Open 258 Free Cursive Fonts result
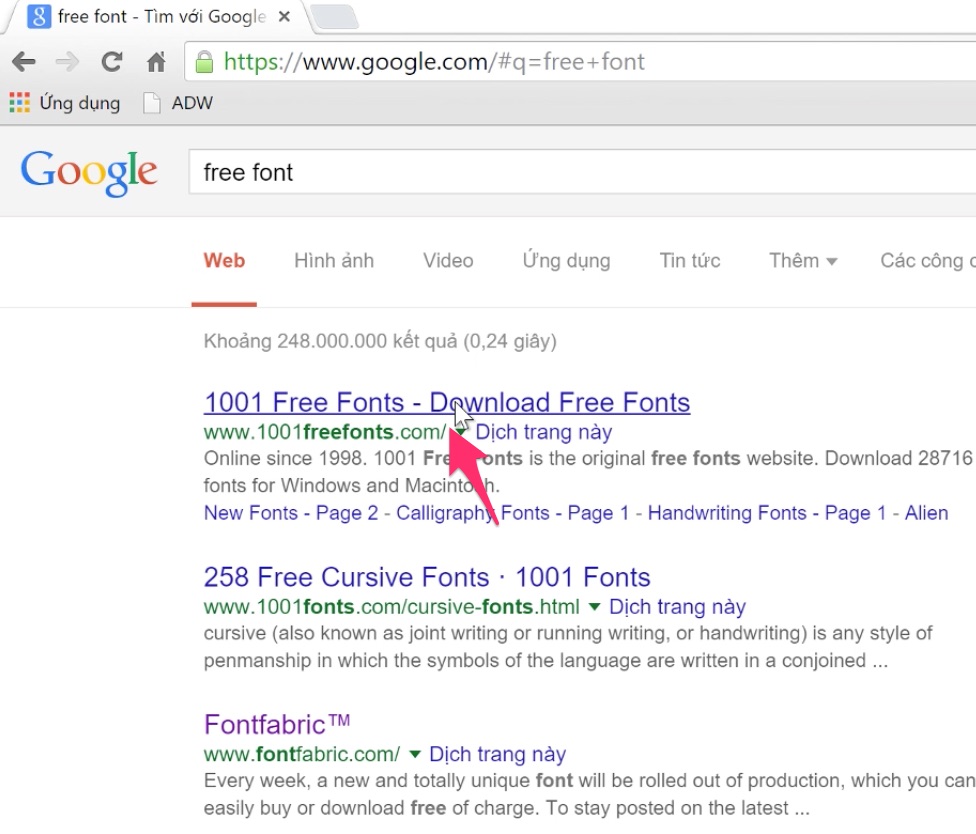The image size is (976, 834). pos(427,577)
